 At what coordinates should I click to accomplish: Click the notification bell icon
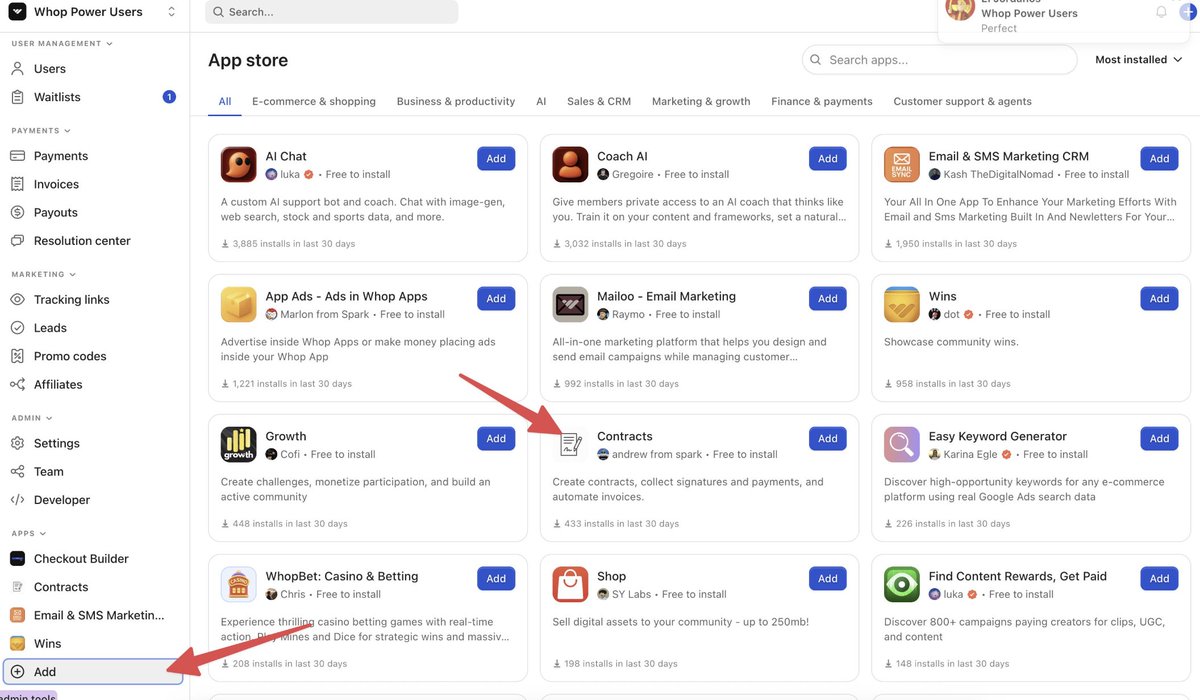(1161, 12)
